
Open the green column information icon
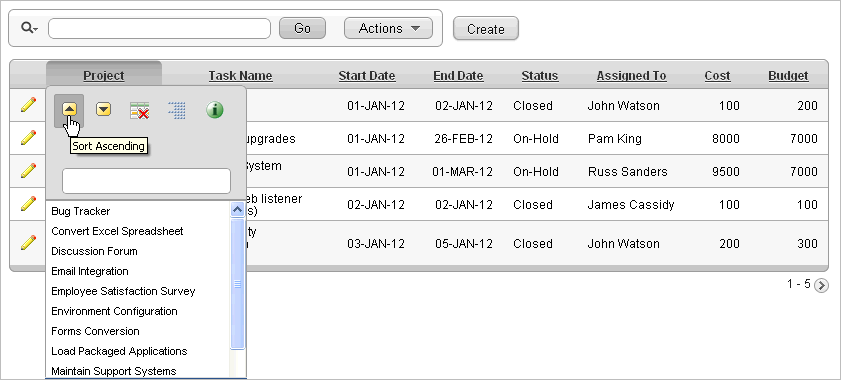pyautogui.click(x=215, y=110)
